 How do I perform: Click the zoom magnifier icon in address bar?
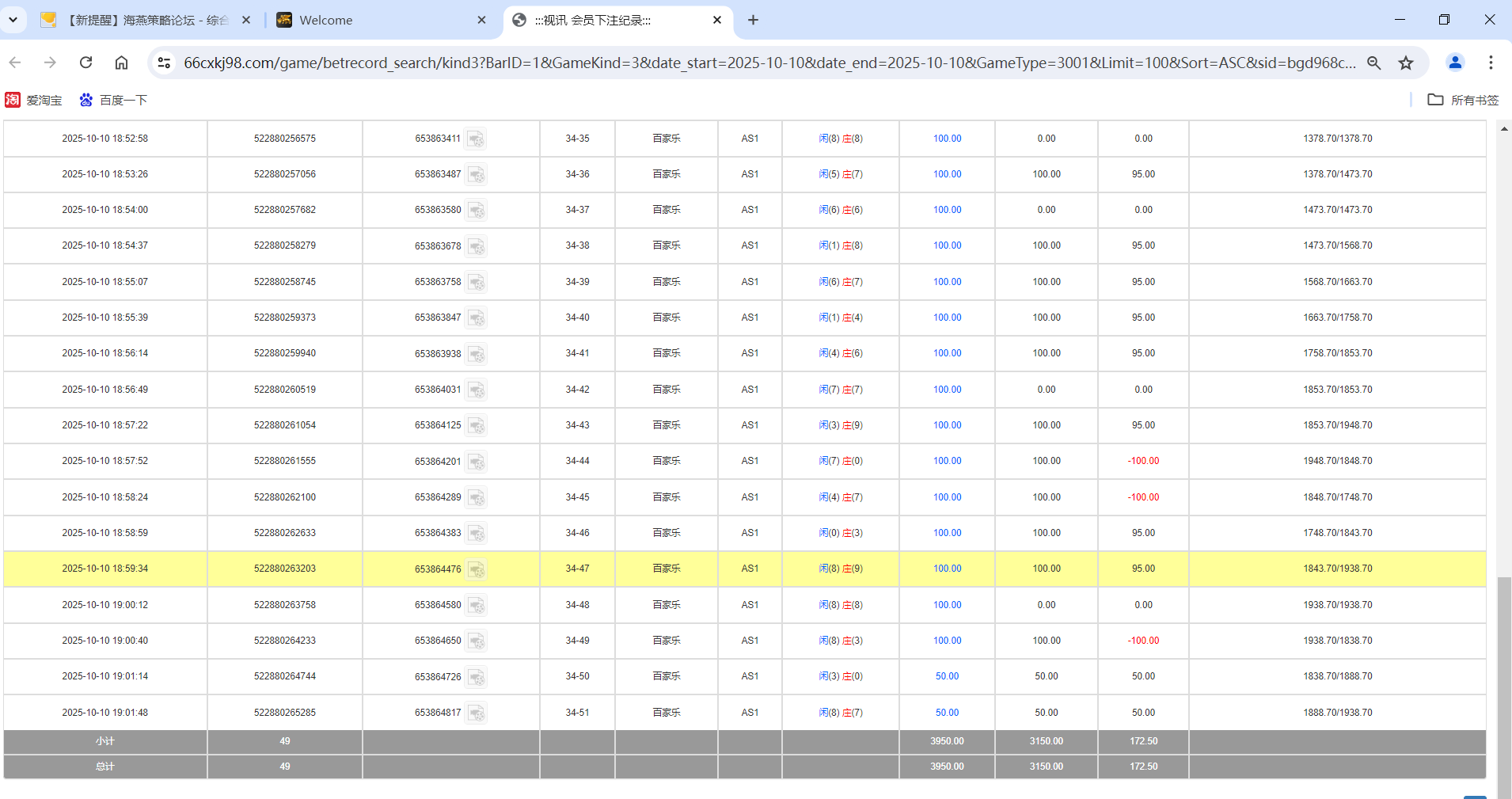[x=1373, y=63]
